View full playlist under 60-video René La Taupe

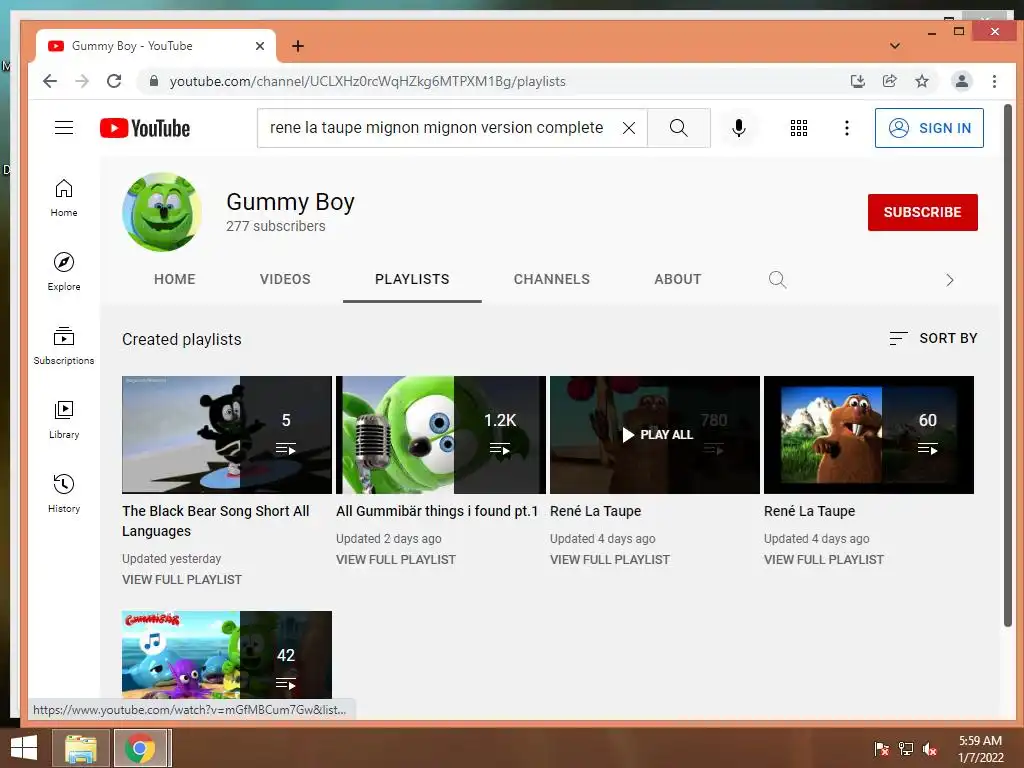824,560
